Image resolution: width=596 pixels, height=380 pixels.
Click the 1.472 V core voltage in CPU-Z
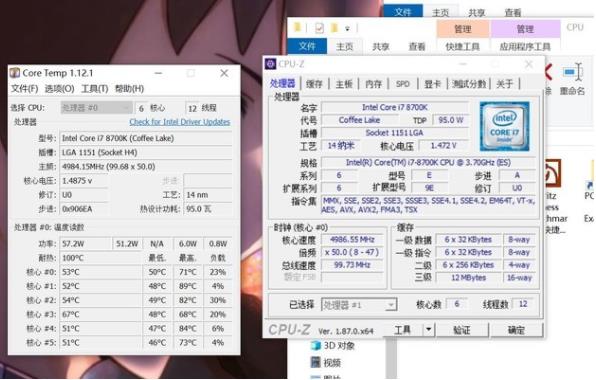[x=444, y=146]
